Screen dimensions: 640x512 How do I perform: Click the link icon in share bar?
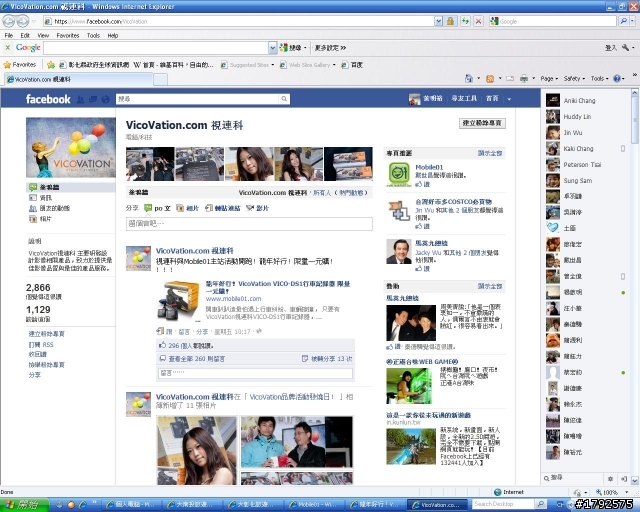click(x=209, y=208)
